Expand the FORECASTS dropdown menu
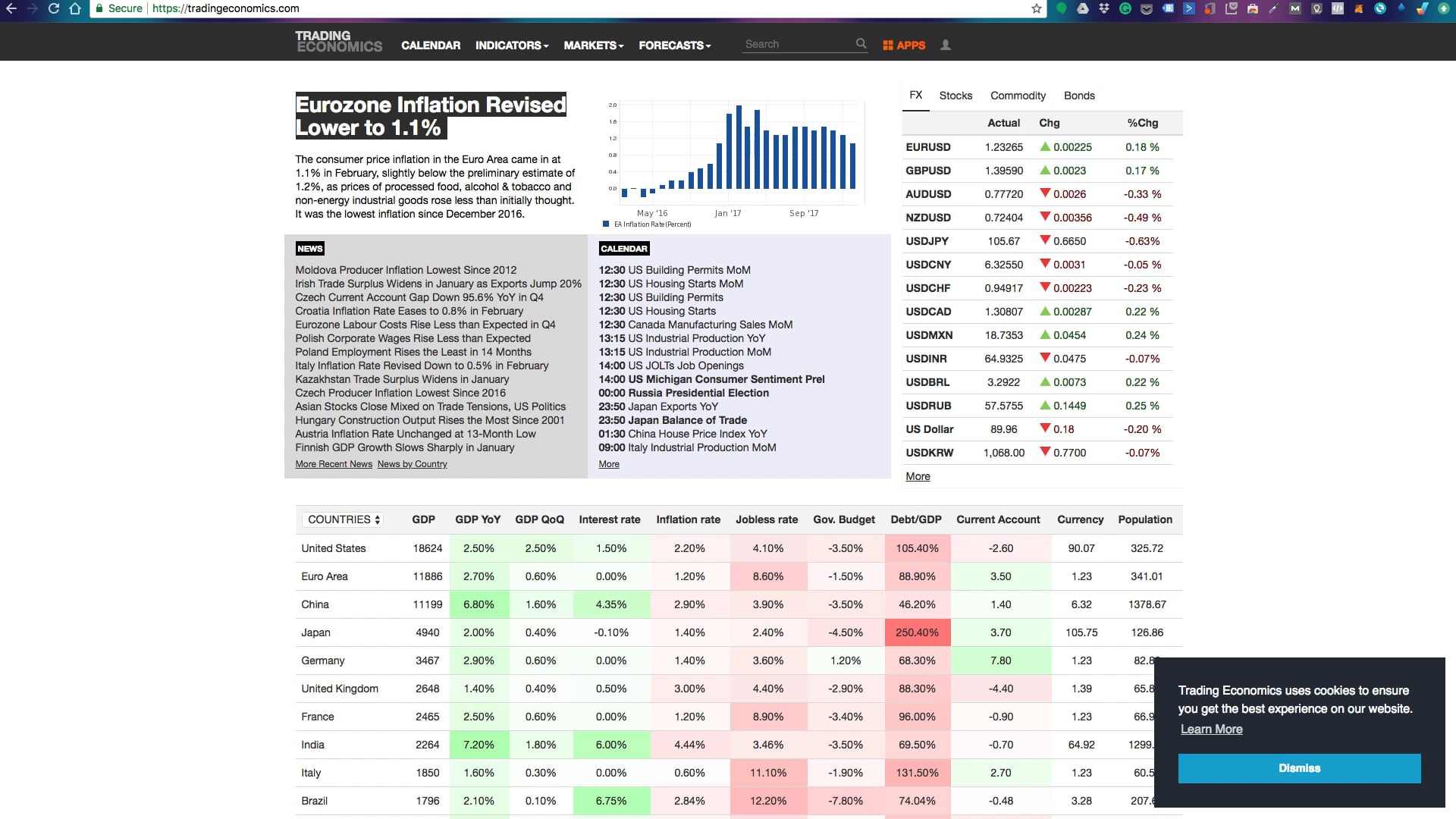The width and height of the screenshot is (1456, 819). (x=675, y=45)
